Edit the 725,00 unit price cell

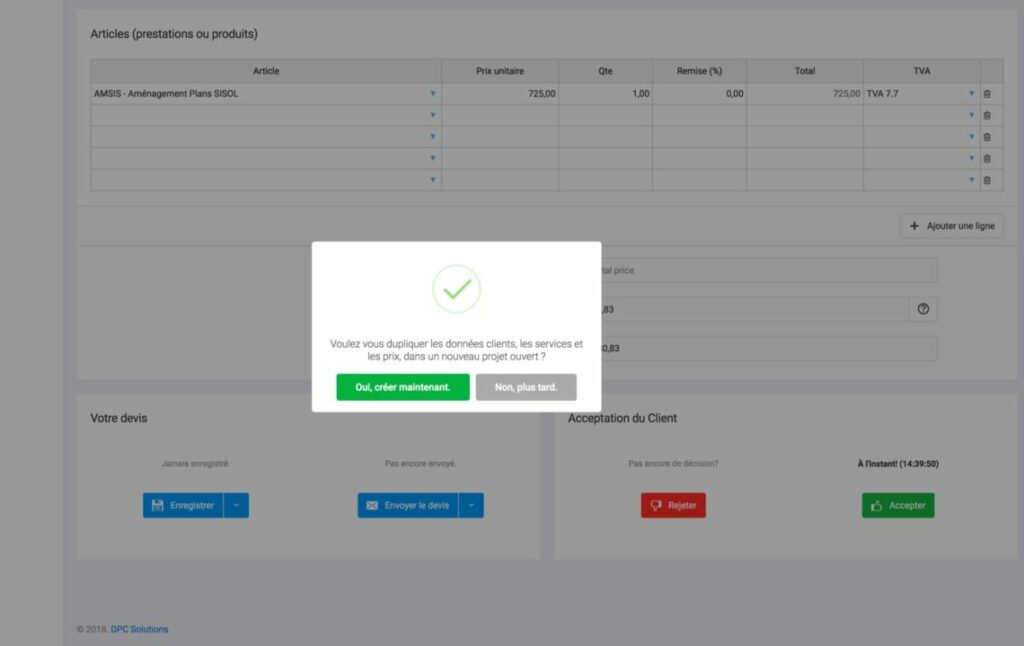pyautogui.click(x=500, y=93)
